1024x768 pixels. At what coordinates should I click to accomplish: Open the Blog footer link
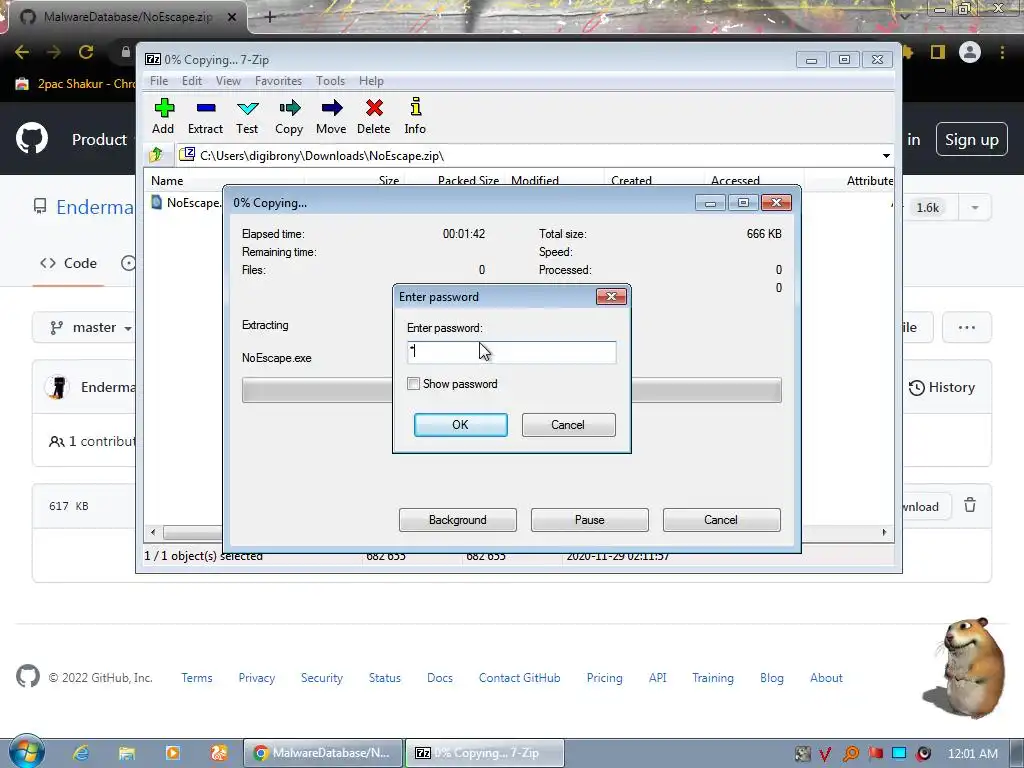coord(771,677)
